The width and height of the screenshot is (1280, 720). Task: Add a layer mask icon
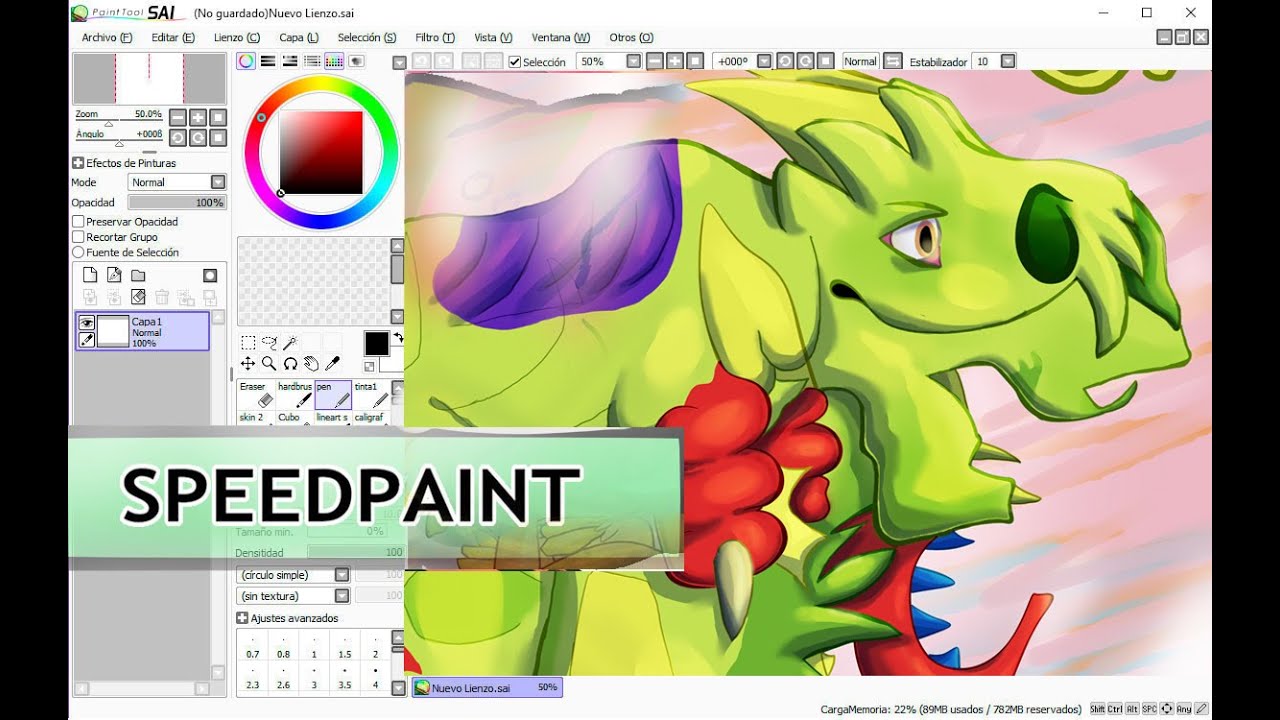[x=210, y=275]
